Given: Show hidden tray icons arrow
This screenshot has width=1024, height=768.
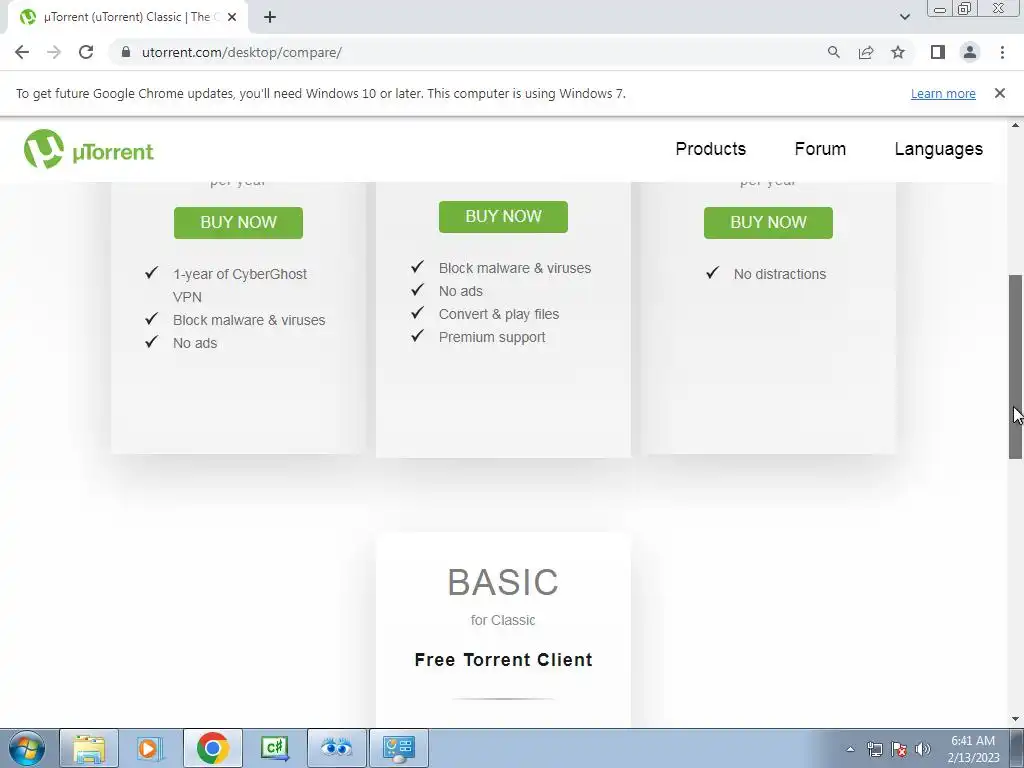Looking at the screenshot, I should pos(850,750).
